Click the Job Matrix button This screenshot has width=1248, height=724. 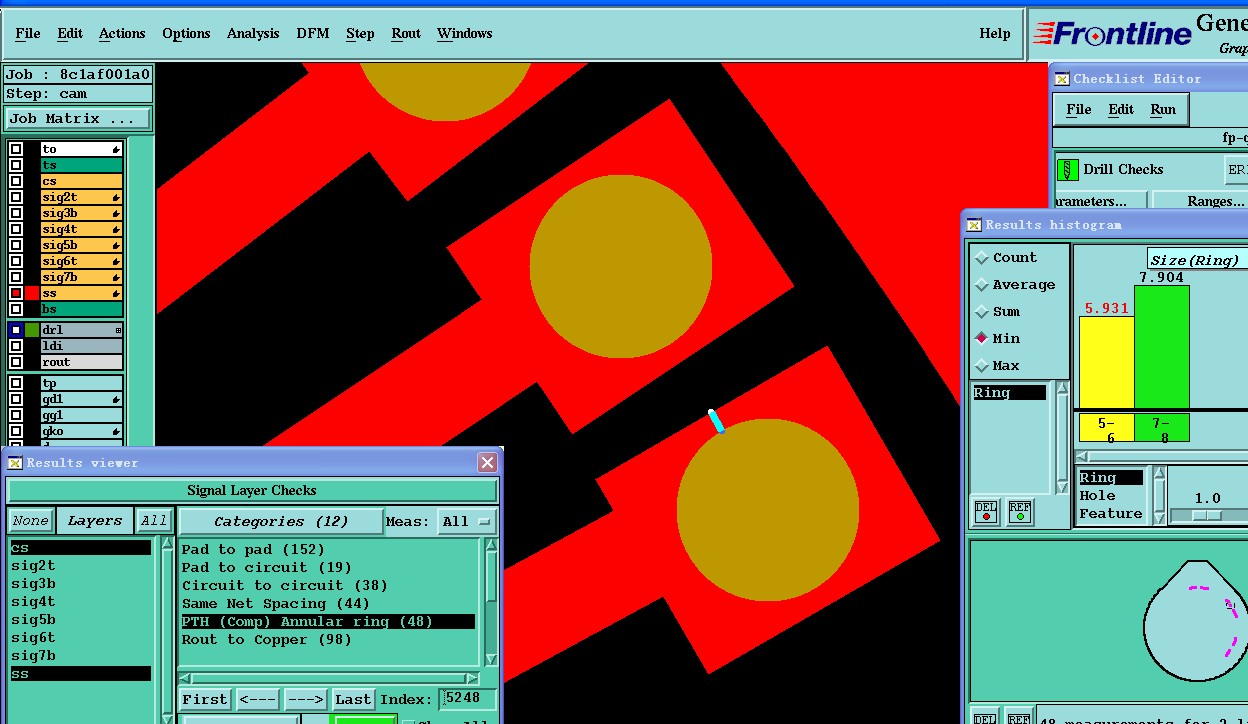77,118
